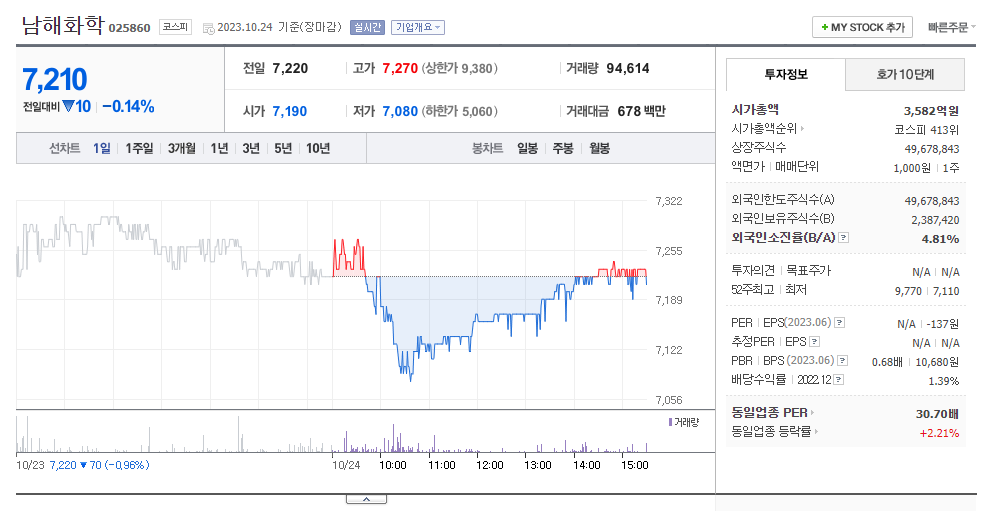
Task: Click the help icon beside PER EPS(2023.06)
Action: 839,323
